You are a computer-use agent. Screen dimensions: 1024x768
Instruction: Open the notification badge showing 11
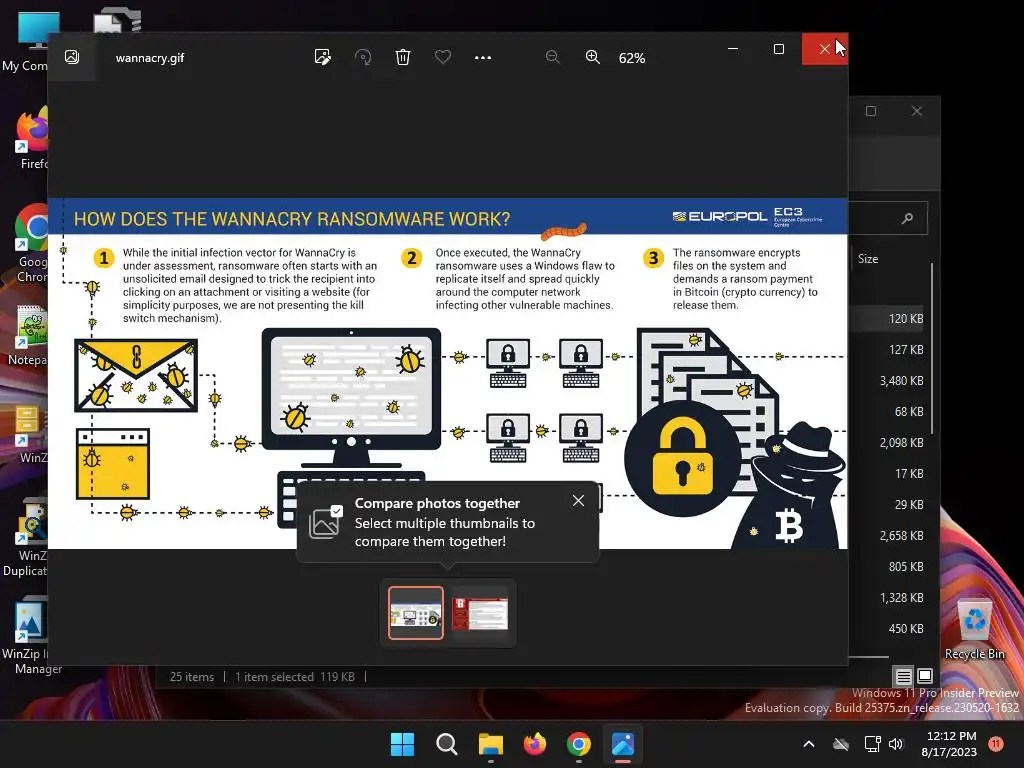click(995, 744)
